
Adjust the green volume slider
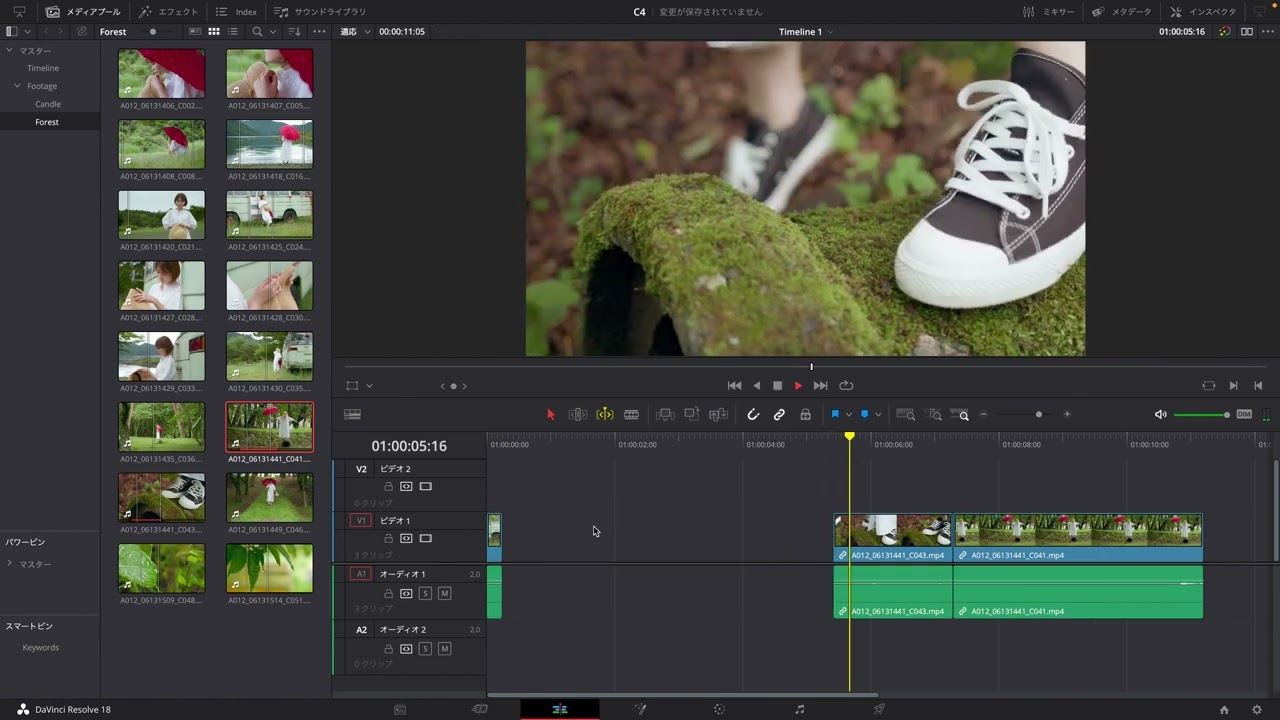(x=1202, y=414)
